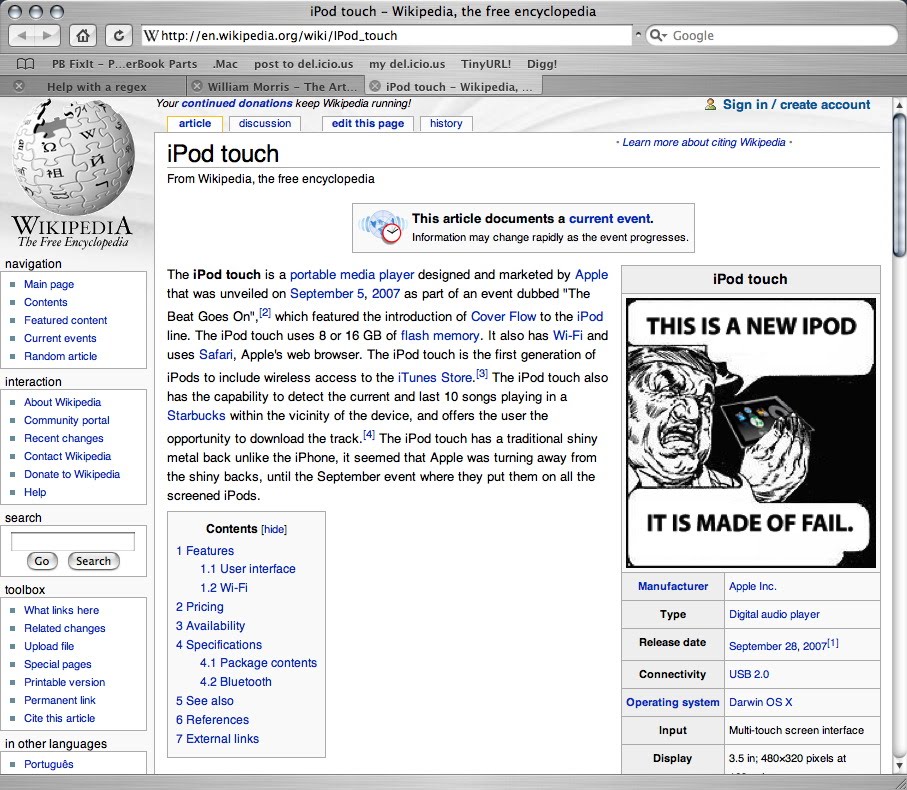
Task: Open the 'iTunes Store' link
Action: [436, 378]
